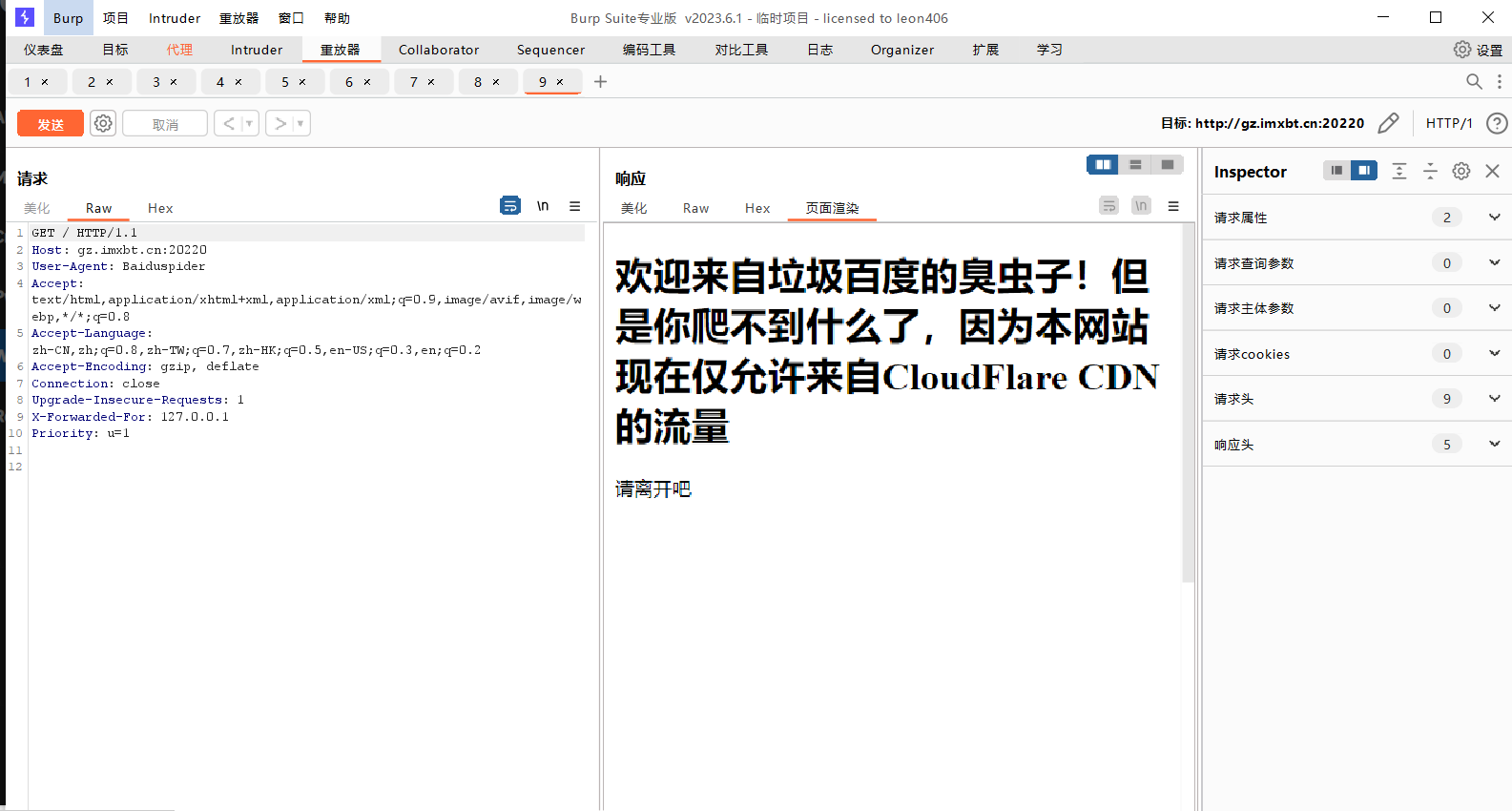Click the X-Forwarded-For: 127.0.0.1 header line
This screenshot has width=1512, height=811.
130,417
